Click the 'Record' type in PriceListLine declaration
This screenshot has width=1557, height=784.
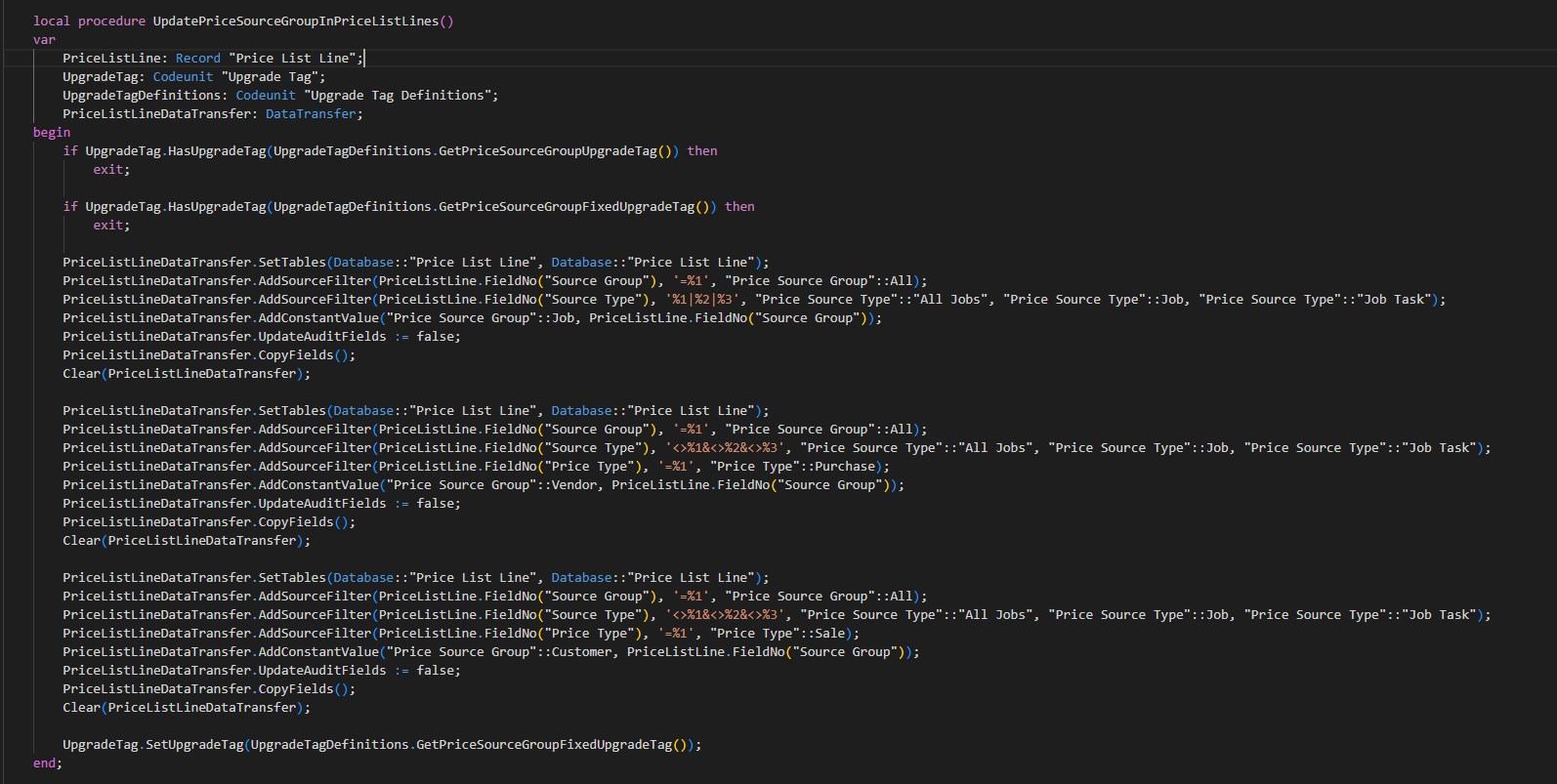[x=197, y=58]
